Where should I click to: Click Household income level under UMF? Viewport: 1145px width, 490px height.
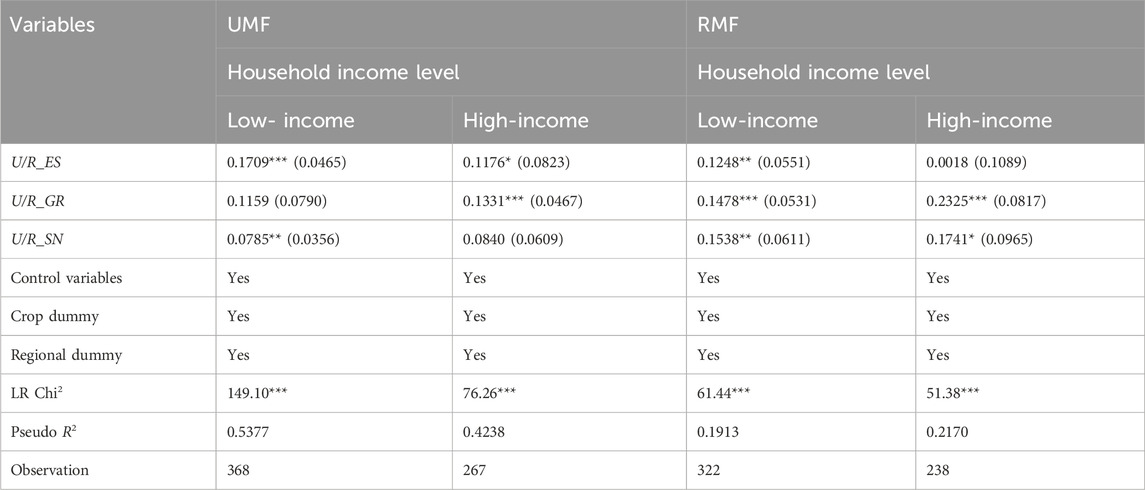pyautogui.click(x=345, y=73)
